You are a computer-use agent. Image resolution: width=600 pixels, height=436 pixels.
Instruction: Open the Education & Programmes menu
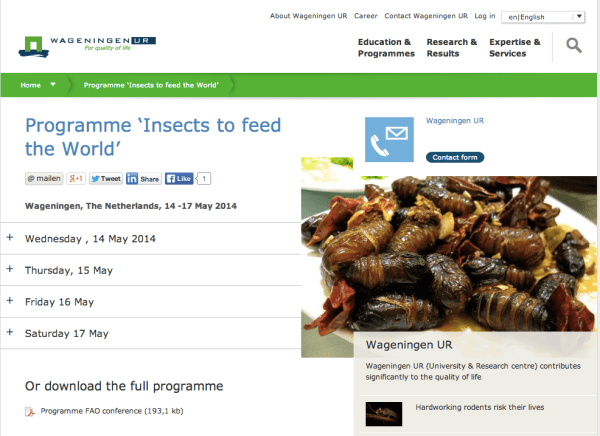pyautogui.click(x=386, y=48)
